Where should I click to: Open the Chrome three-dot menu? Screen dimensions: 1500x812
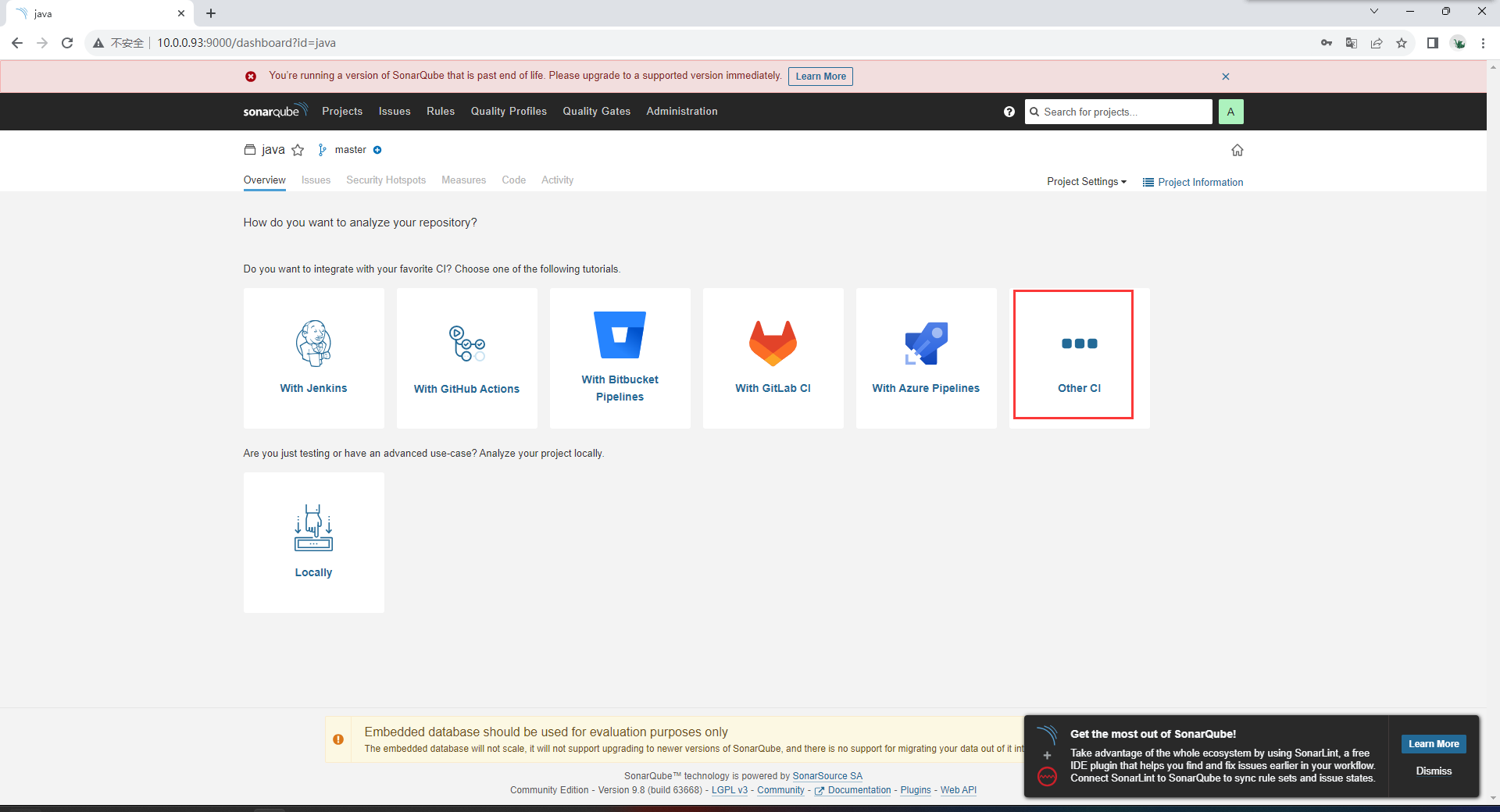[1483, 43]
